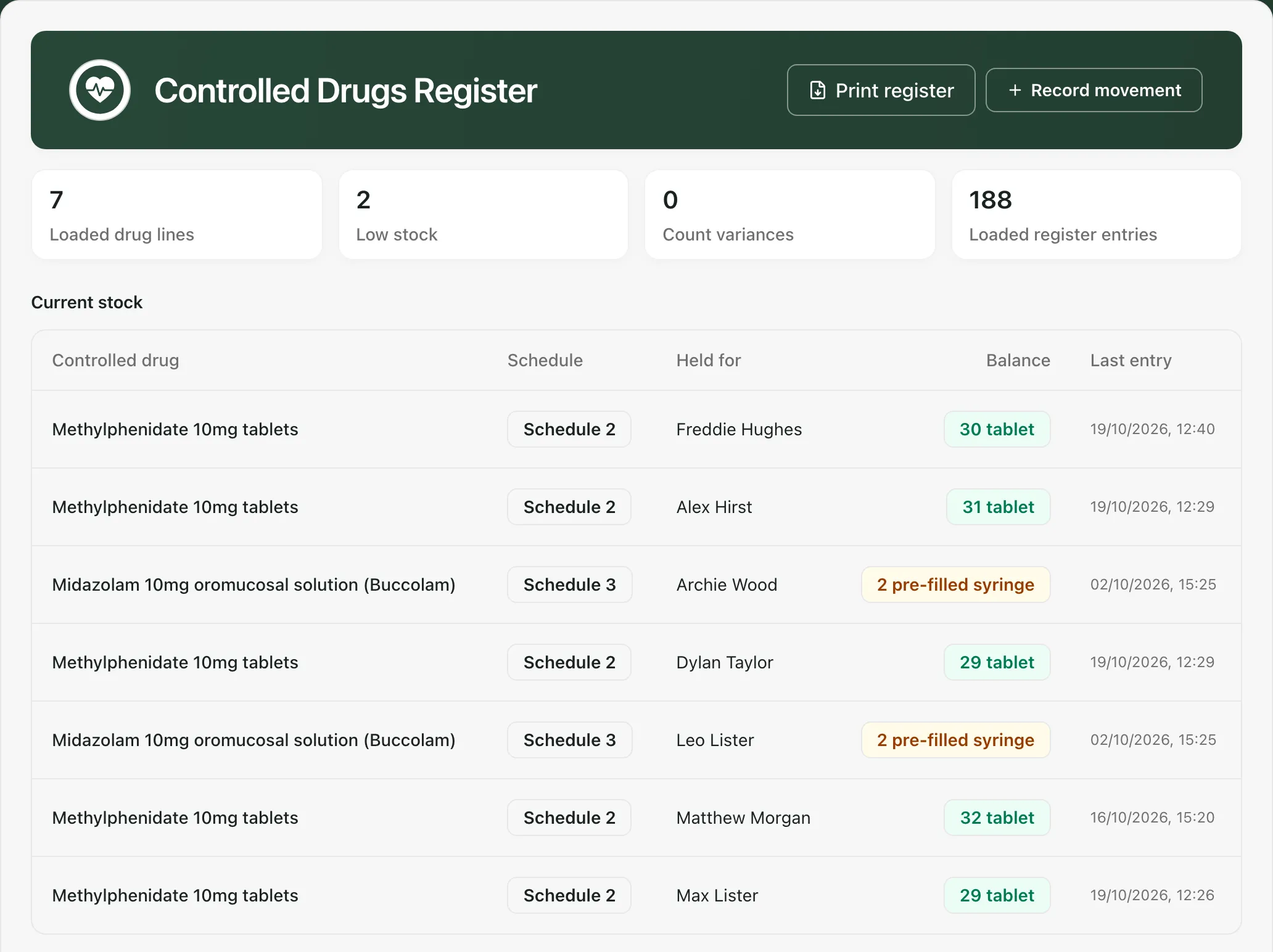
Task: Click Max Lister's 29 tablet badge
Action: pos(997,895)
